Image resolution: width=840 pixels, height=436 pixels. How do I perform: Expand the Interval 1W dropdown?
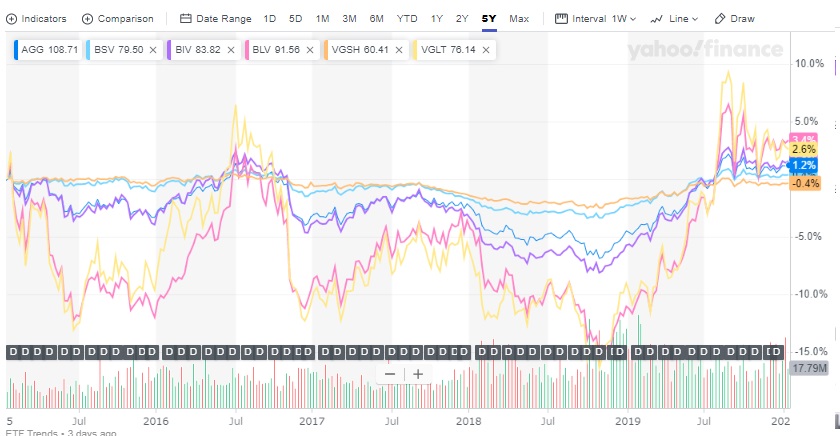pos(624,19)
